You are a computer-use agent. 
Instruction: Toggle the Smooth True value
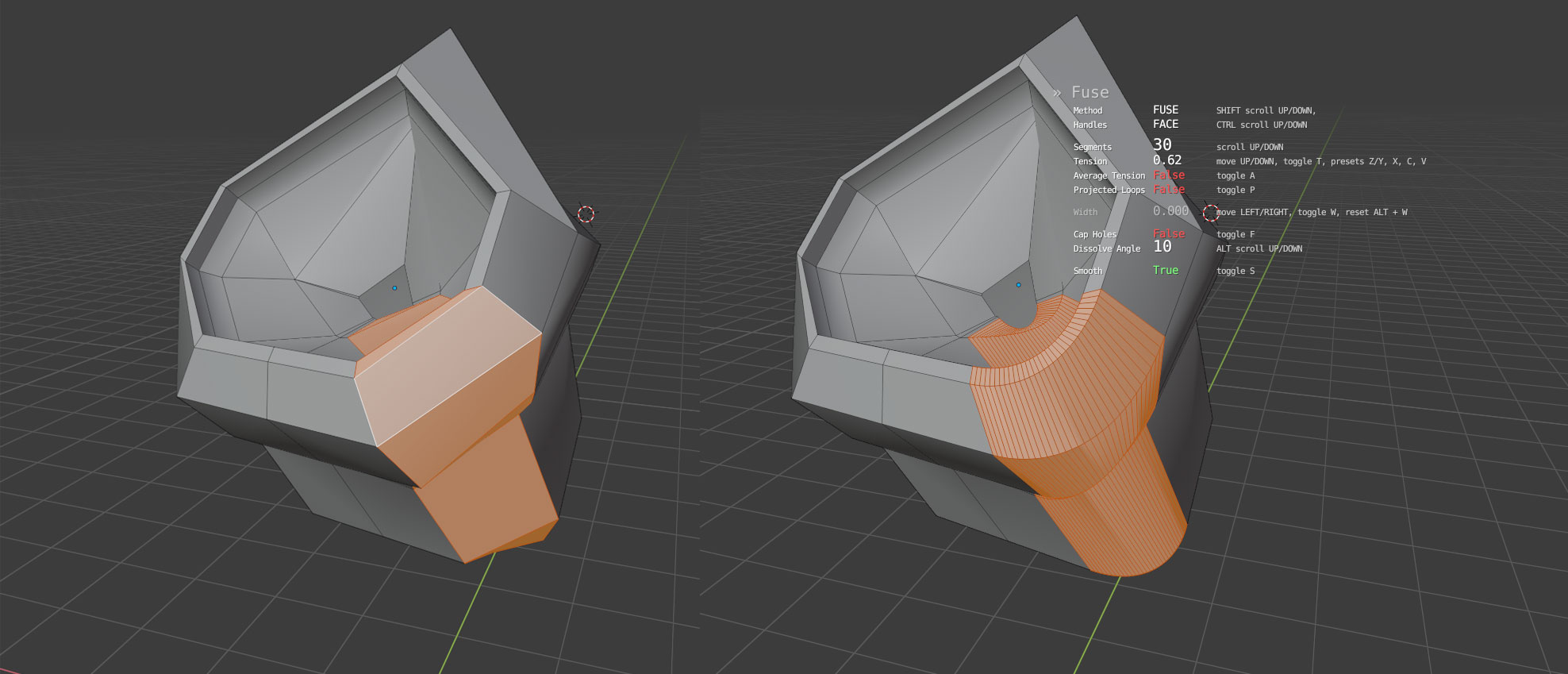tap(1165, 271)
